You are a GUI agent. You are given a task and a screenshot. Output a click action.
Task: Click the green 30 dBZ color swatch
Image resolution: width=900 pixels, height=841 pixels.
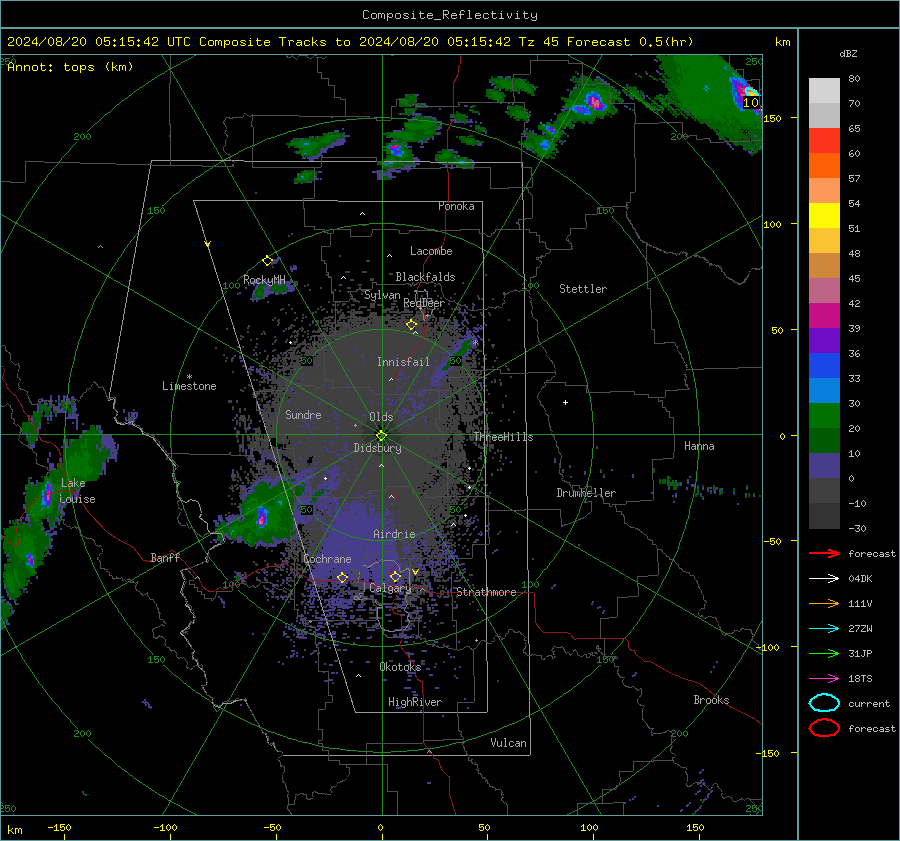(824, 415)
